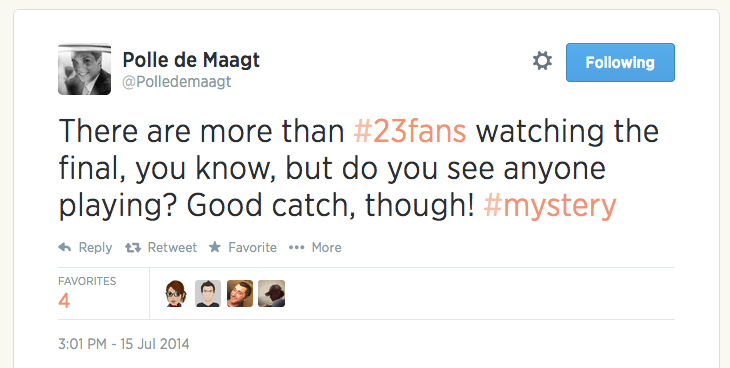Open the More ellipsis menu
The image size is (730, 368).
click(297, 247)
